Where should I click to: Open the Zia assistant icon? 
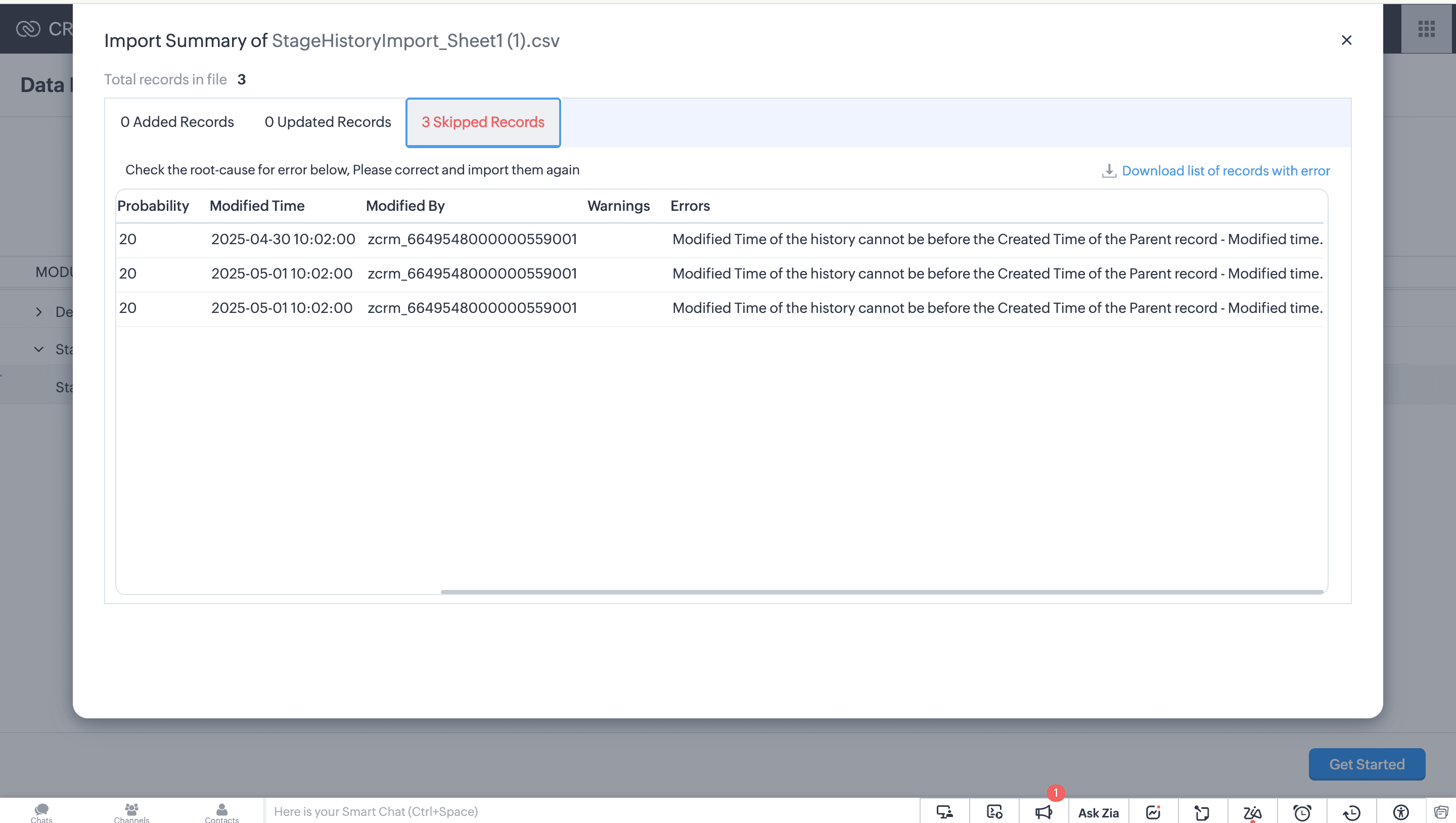(x=1252, y=812)
